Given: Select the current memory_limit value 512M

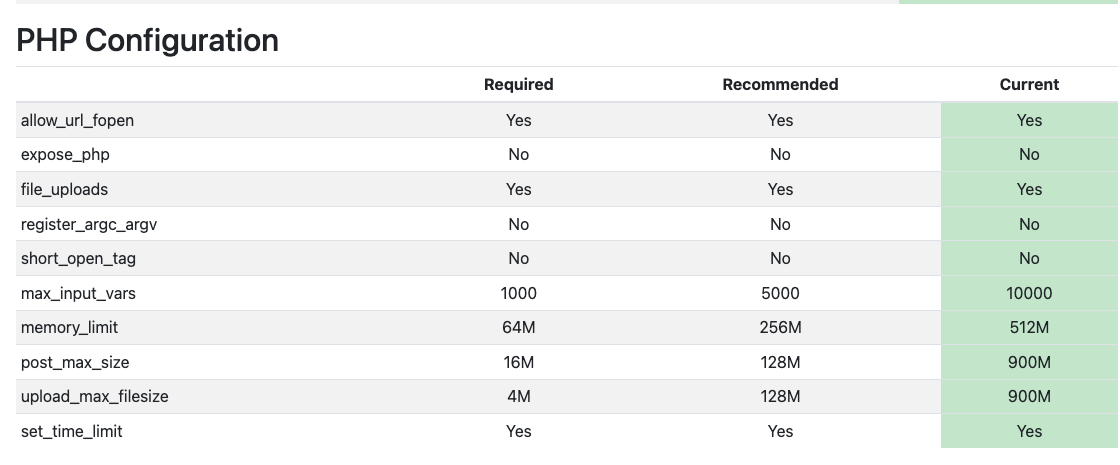Looking at the screenshot, I should click(x=1029, y=328).
